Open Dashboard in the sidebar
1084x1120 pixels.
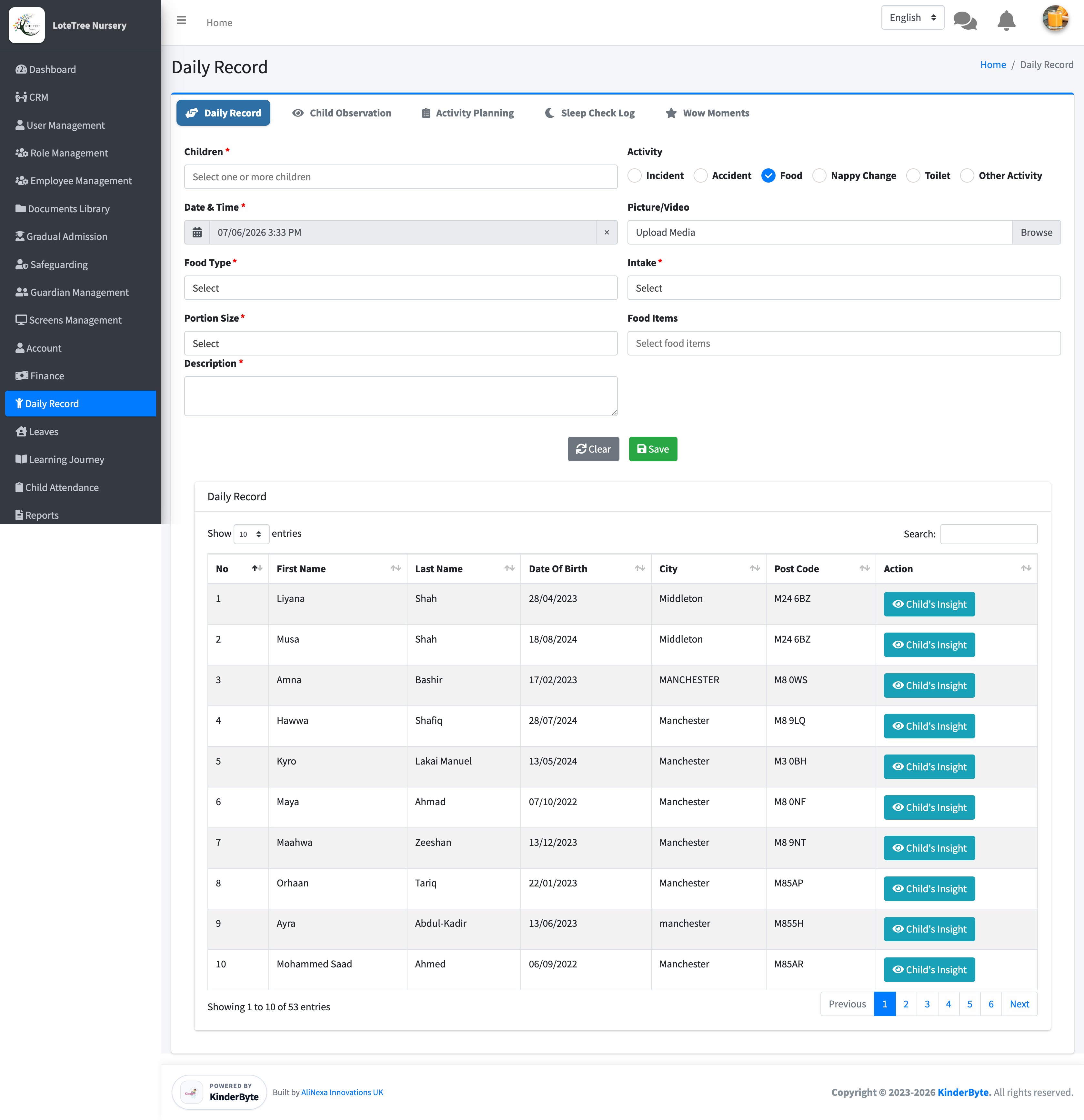tap(81, 69)
